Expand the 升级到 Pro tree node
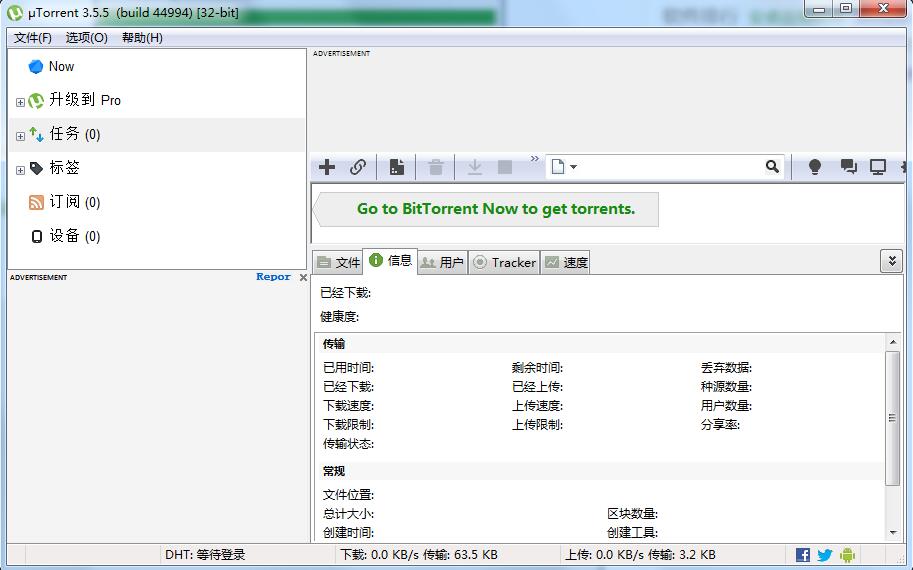The height and width of the screenshot is (570, 913). pyautogui.click(x=20, y=102)
